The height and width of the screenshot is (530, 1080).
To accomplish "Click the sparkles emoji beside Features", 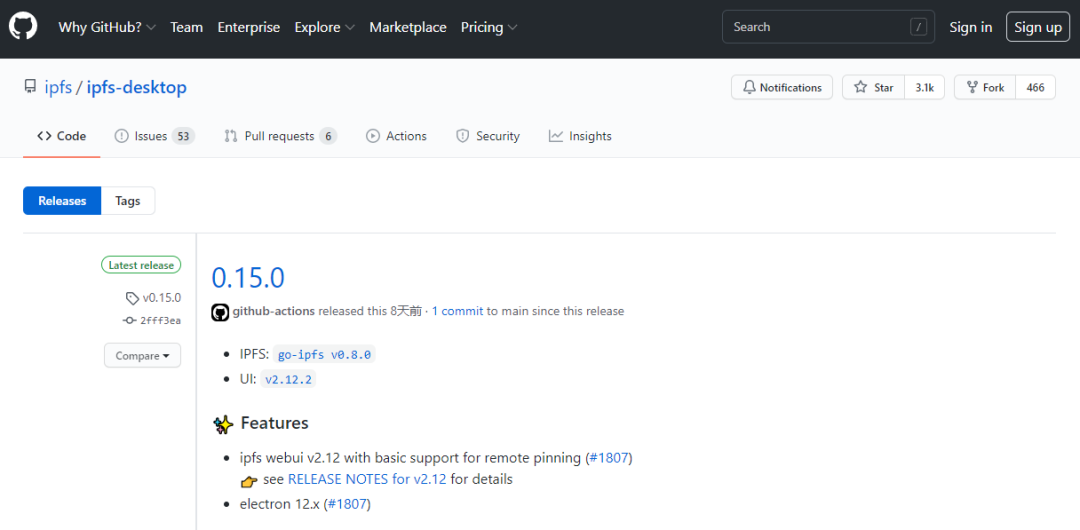I will [x=223, y=424].
